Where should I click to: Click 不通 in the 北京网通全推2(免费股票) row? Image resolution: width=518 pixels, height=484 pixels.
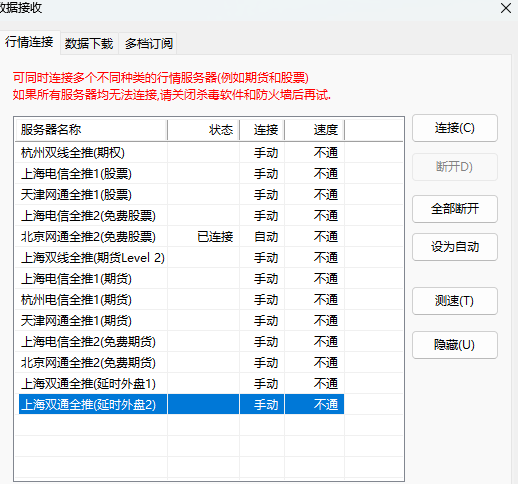326,237
